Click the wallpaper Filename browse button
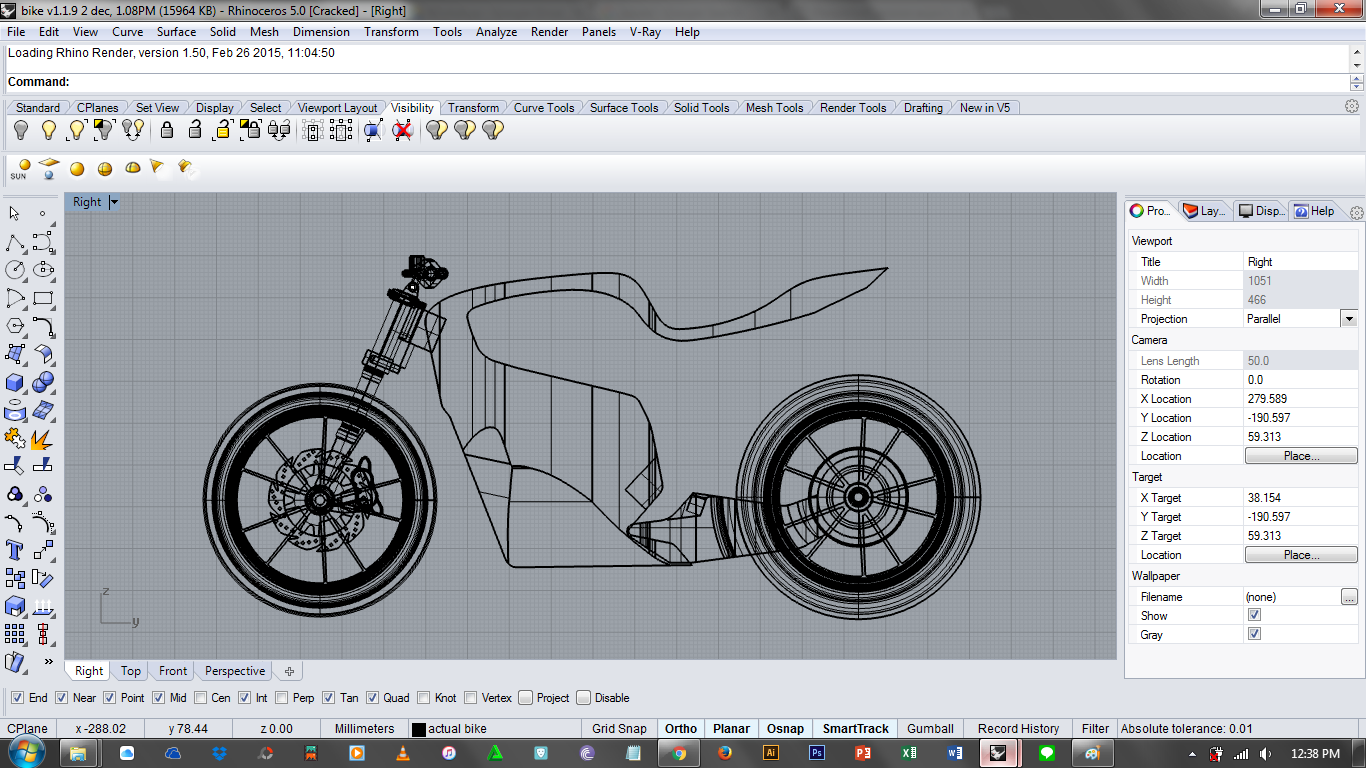 pyautogui.click(x=1349, y=597)
